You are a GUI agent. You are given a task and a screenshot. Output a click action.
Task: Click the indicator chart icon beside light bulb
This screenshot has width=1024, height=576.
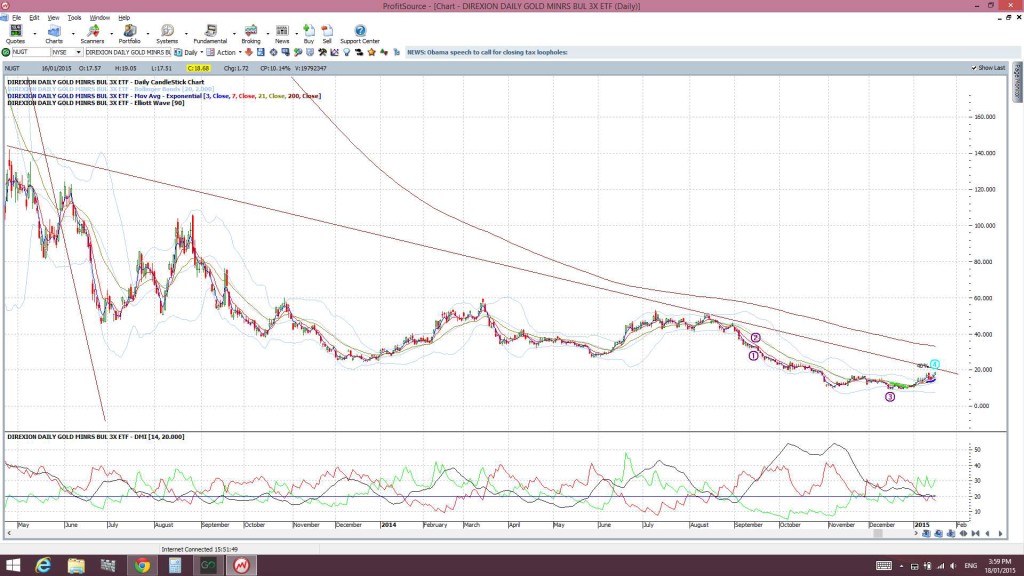334,52
